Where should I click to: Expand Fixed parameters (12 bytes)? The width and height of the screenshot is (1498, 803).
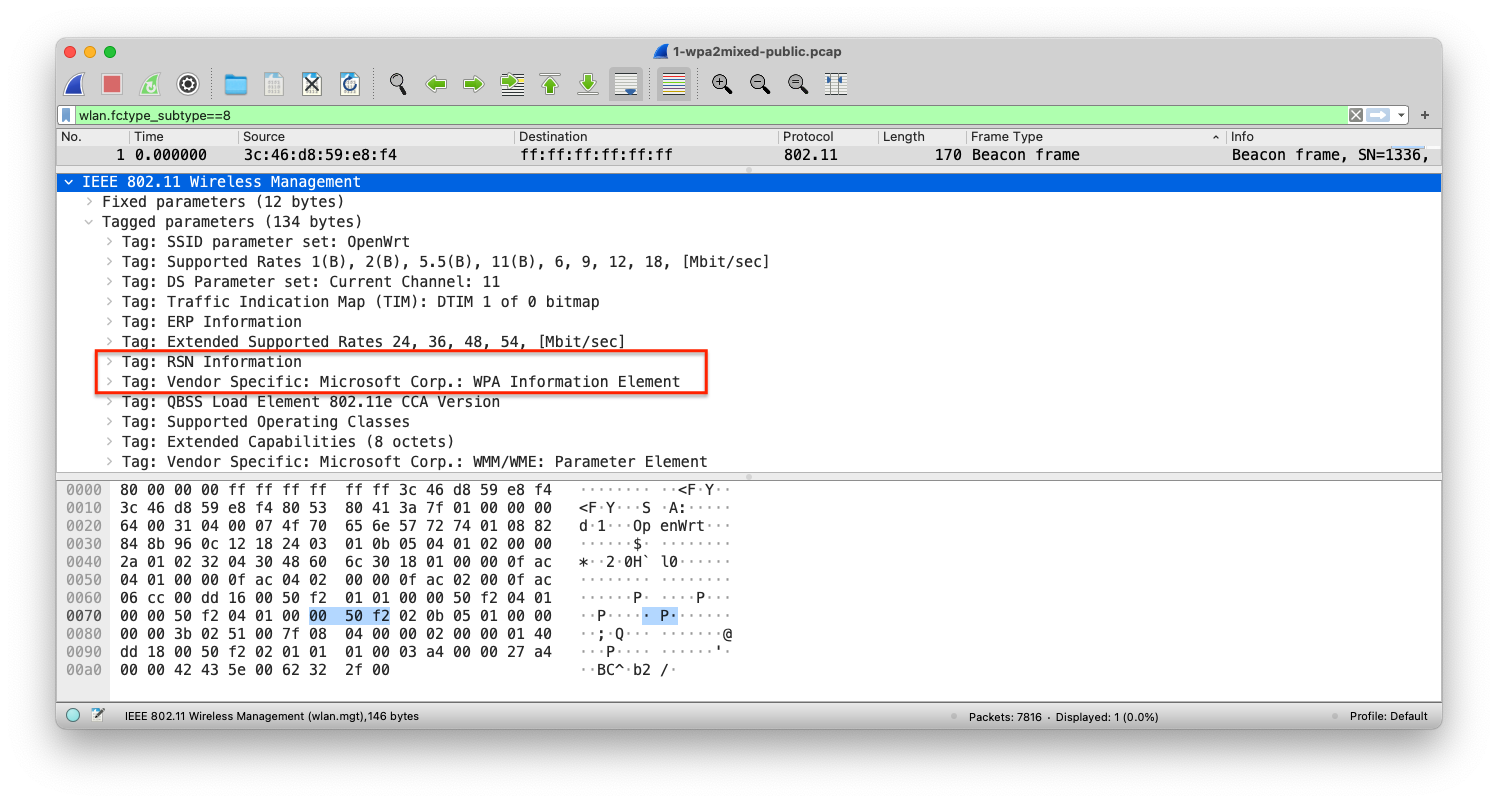click(x=89, y=202)
